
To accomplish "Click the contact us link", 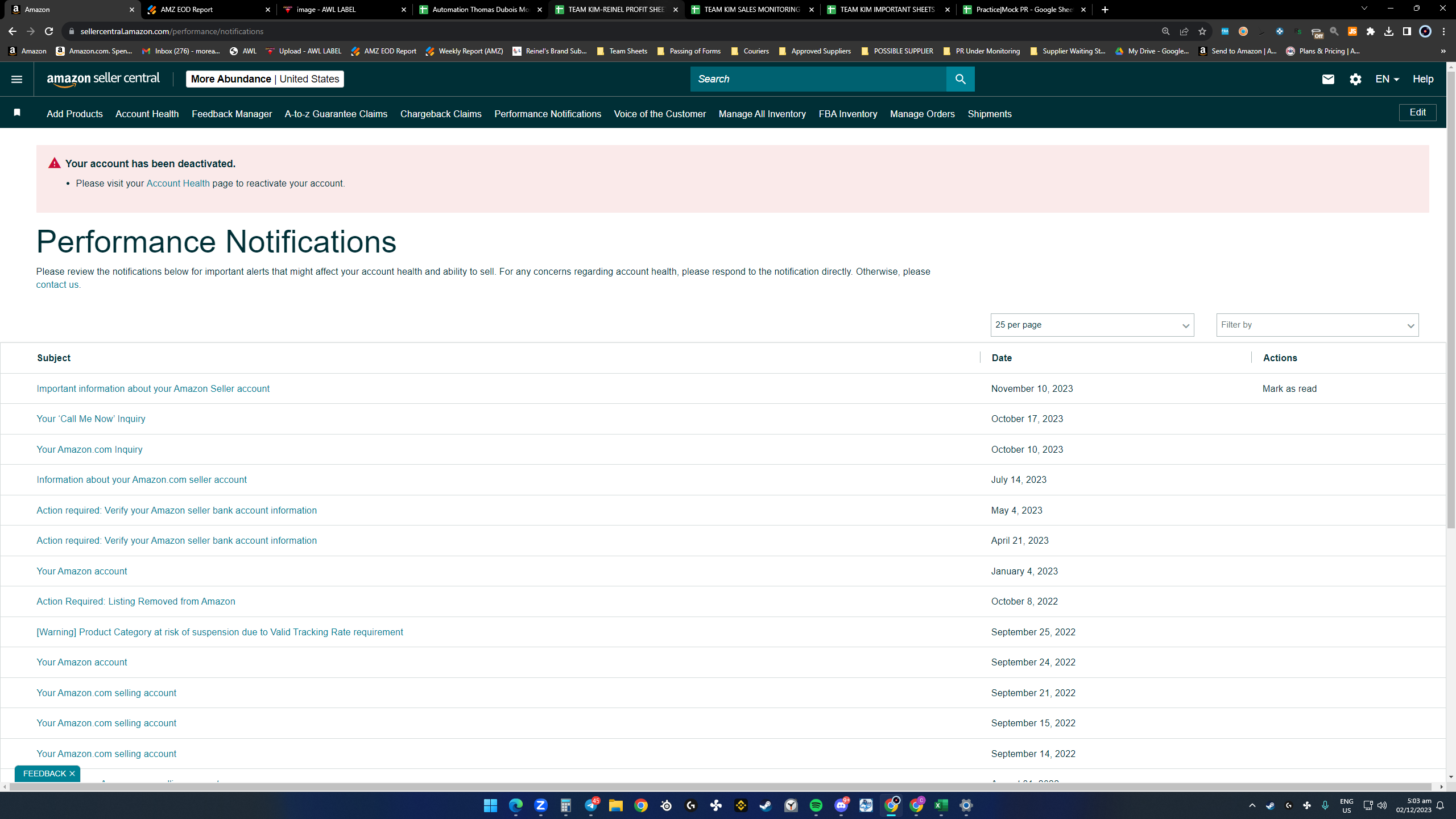I will 57,284.
